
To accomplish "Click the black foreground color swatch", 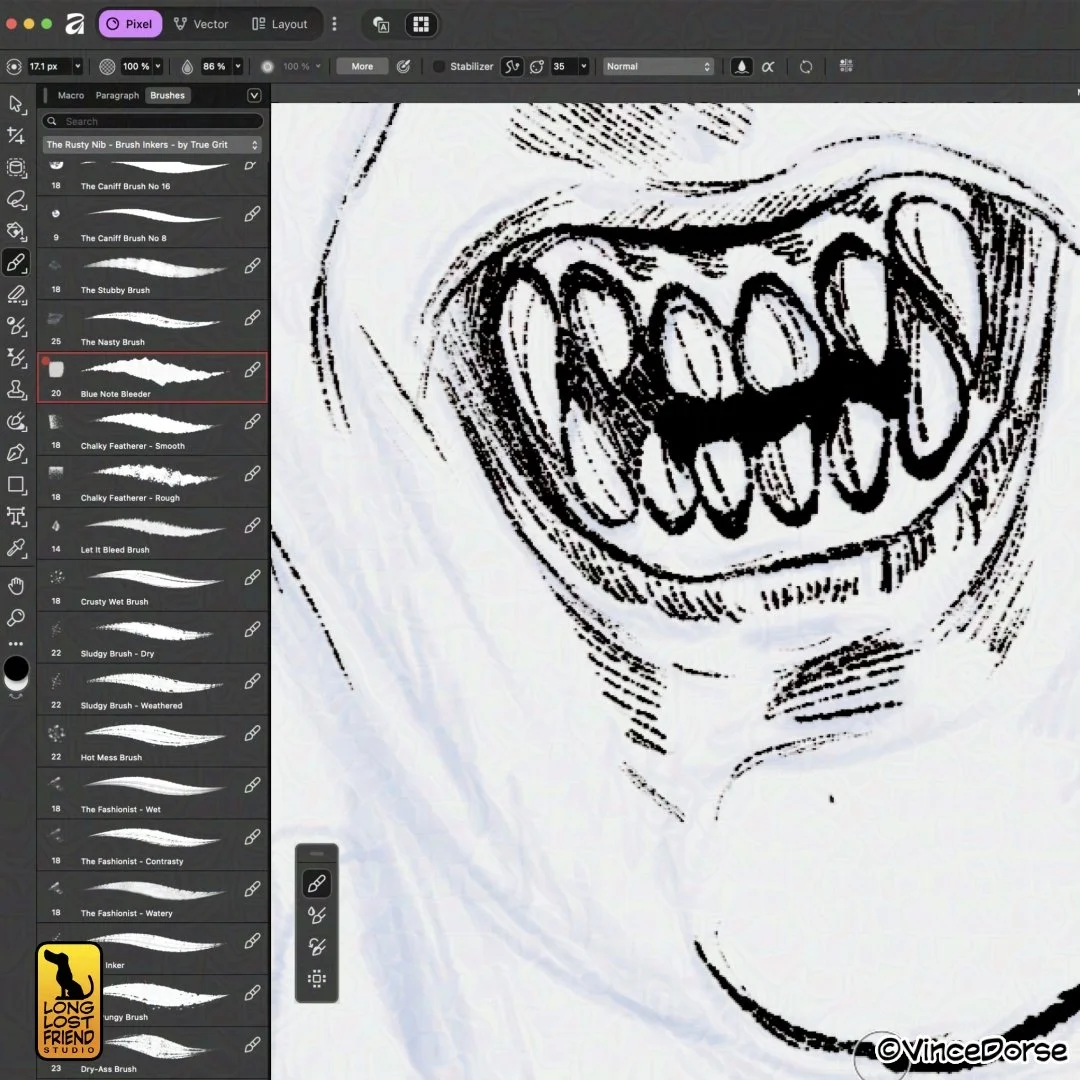I will (x=16, y=667).
